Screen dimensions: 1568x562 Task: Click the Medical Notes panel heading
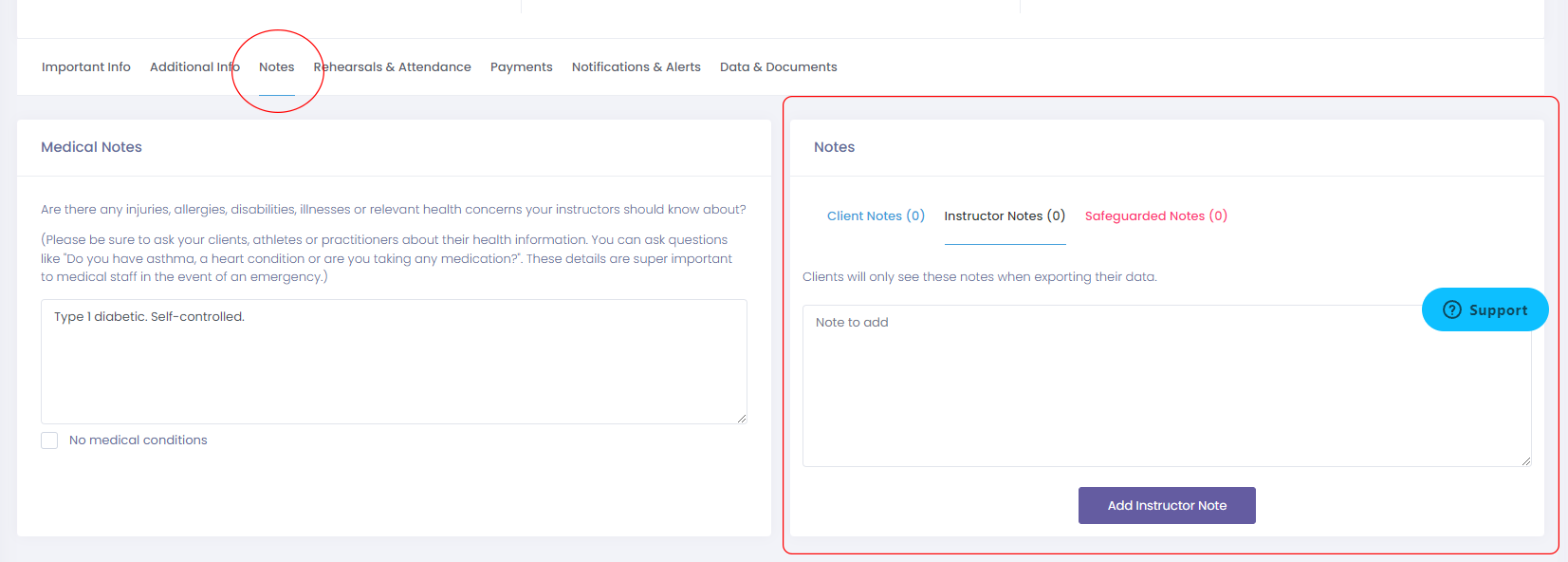(91, 147)
